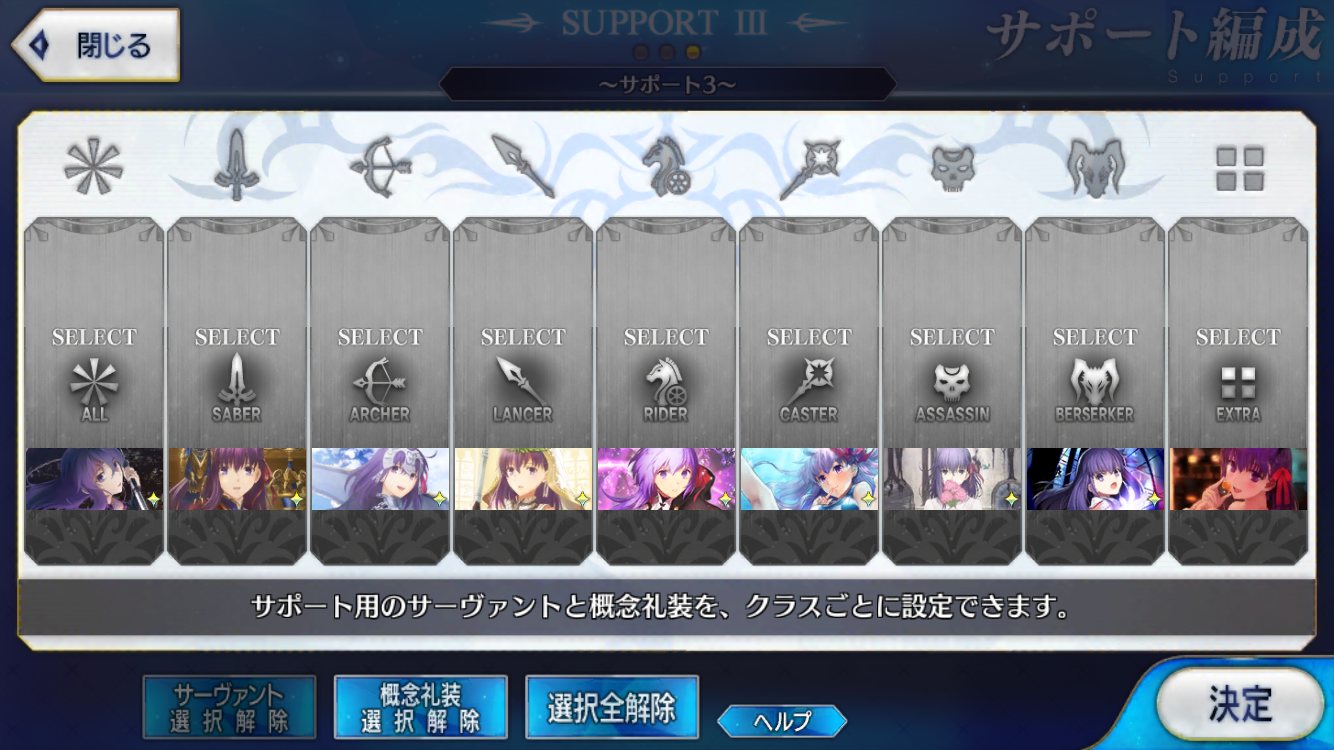Viewport: 1334px width, 750px height.
Task: Click the Extra class grid icon in header
Action: point(1239,168)
